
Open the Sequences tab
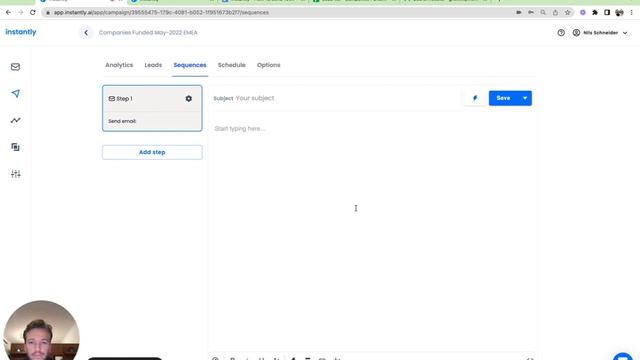click(190, 65)
